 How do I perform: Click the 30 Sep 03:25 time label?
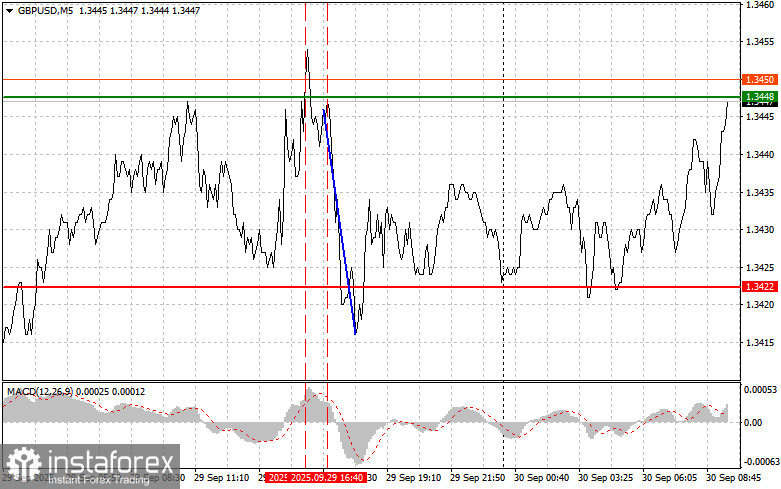coord(606,478)
